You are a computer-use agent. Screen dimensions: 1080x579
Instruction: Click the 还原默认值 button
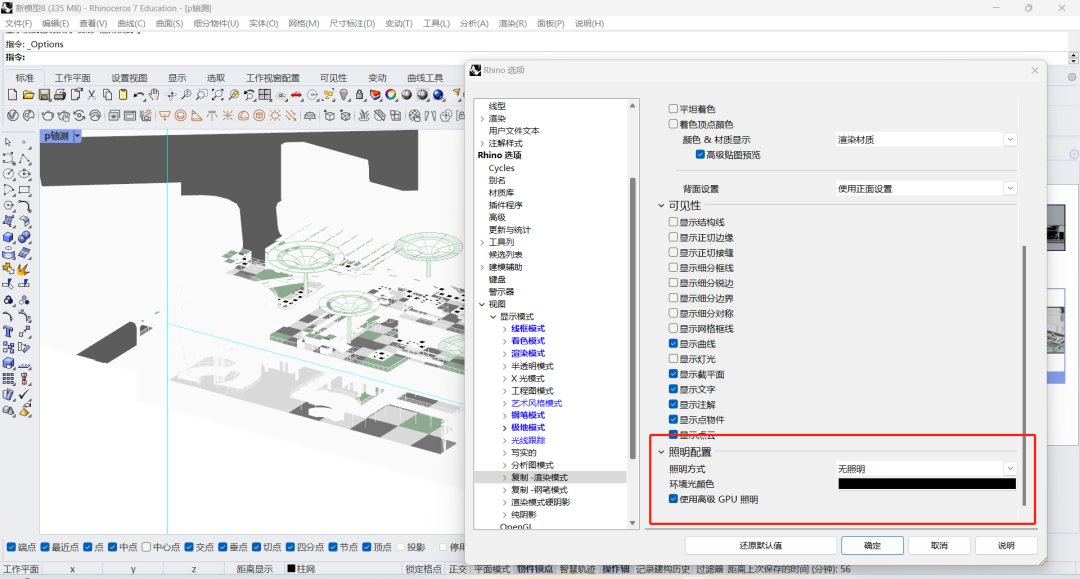tap(760, 545)
